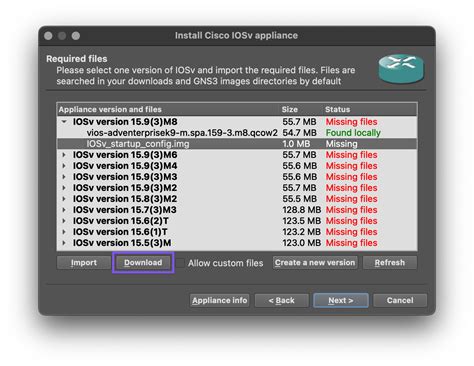The image size is (474, 366).
Task: Expand IOSv version 15.9(3)M4
Action: coord(64,166)
